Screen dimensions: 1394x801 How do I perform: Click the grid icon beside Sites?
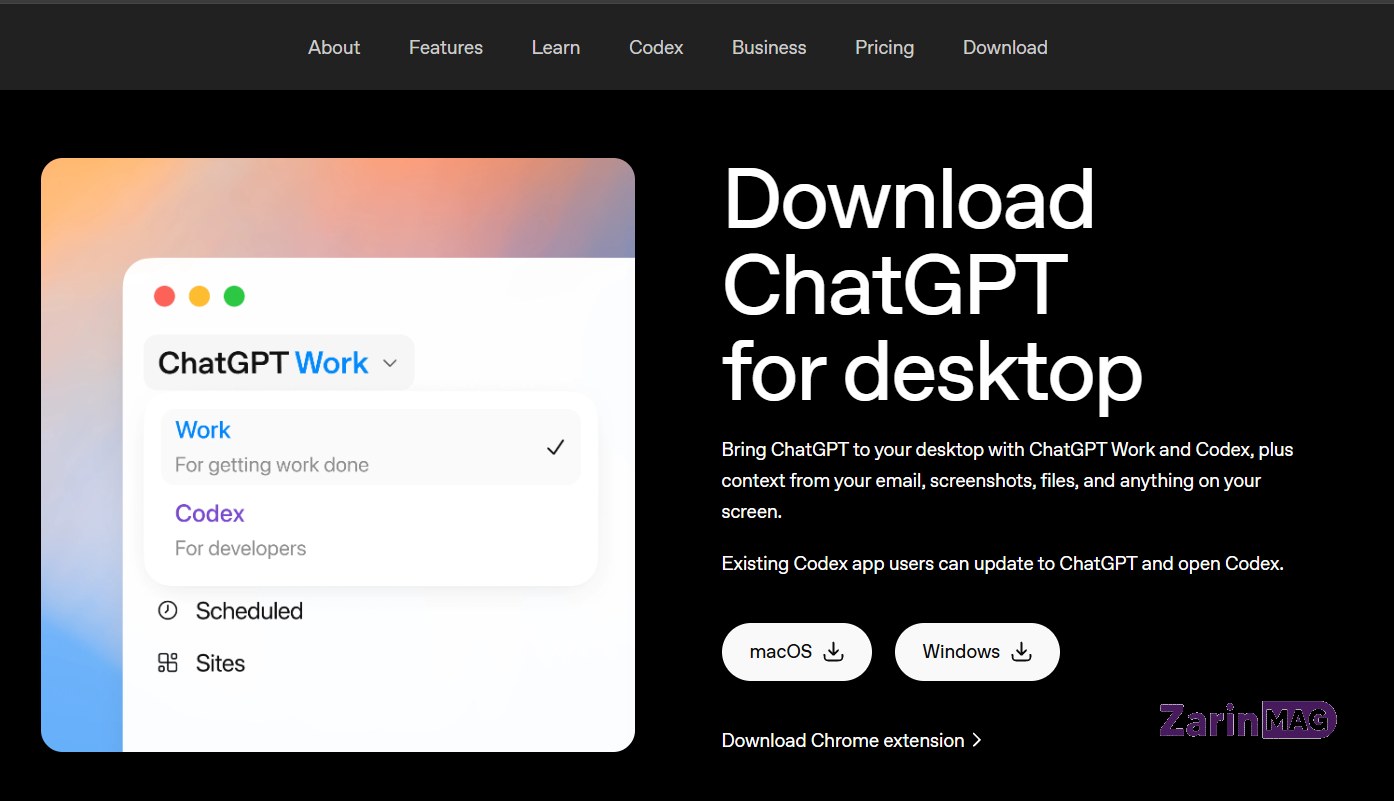coord(168,663)
